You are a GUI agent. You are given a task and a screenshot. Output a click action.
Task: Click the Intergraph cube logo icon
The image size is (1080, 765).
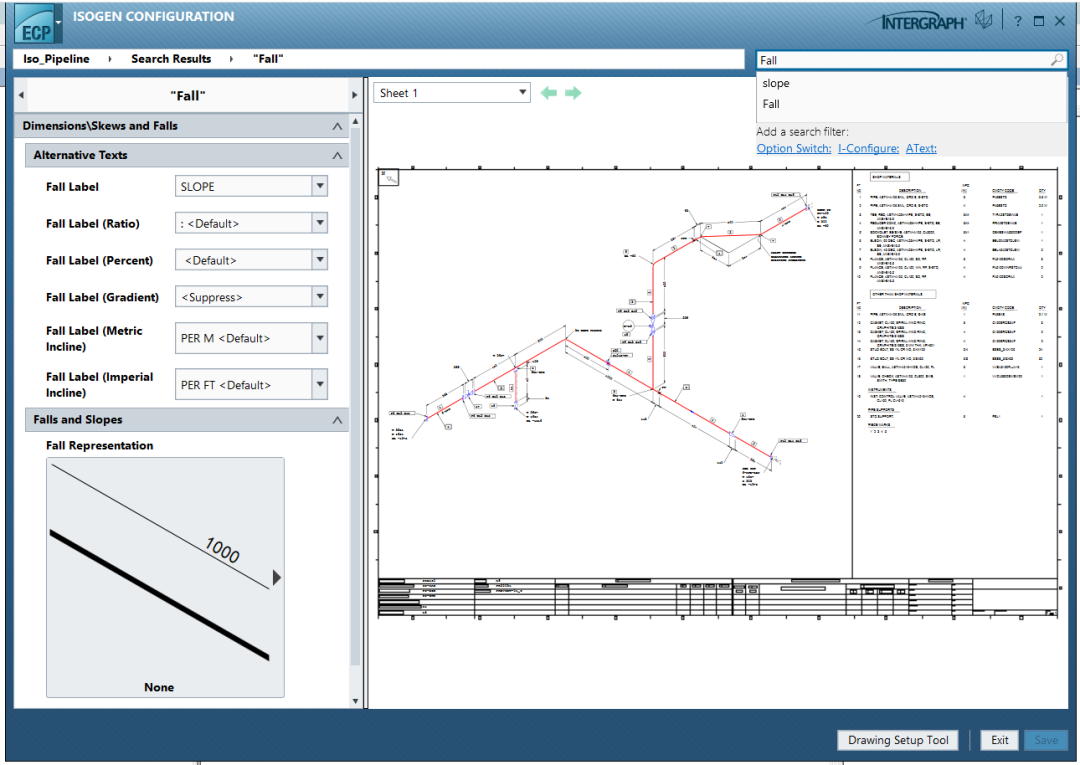coord(984,21)
